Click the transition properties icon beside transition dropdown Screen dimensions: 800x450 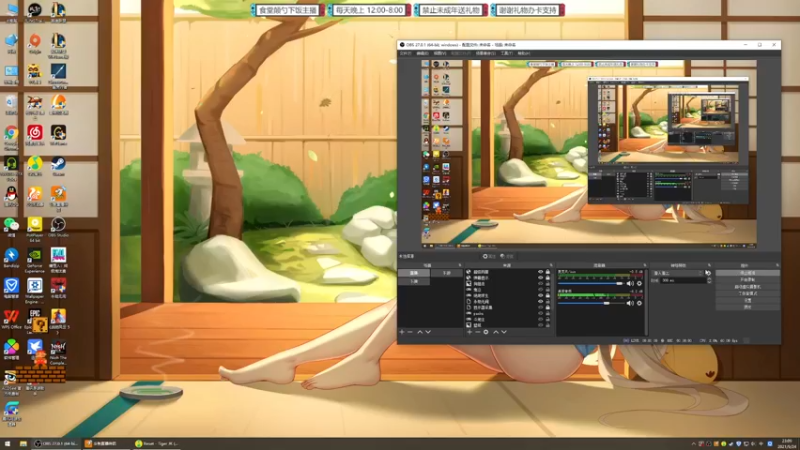pos(708,273)
